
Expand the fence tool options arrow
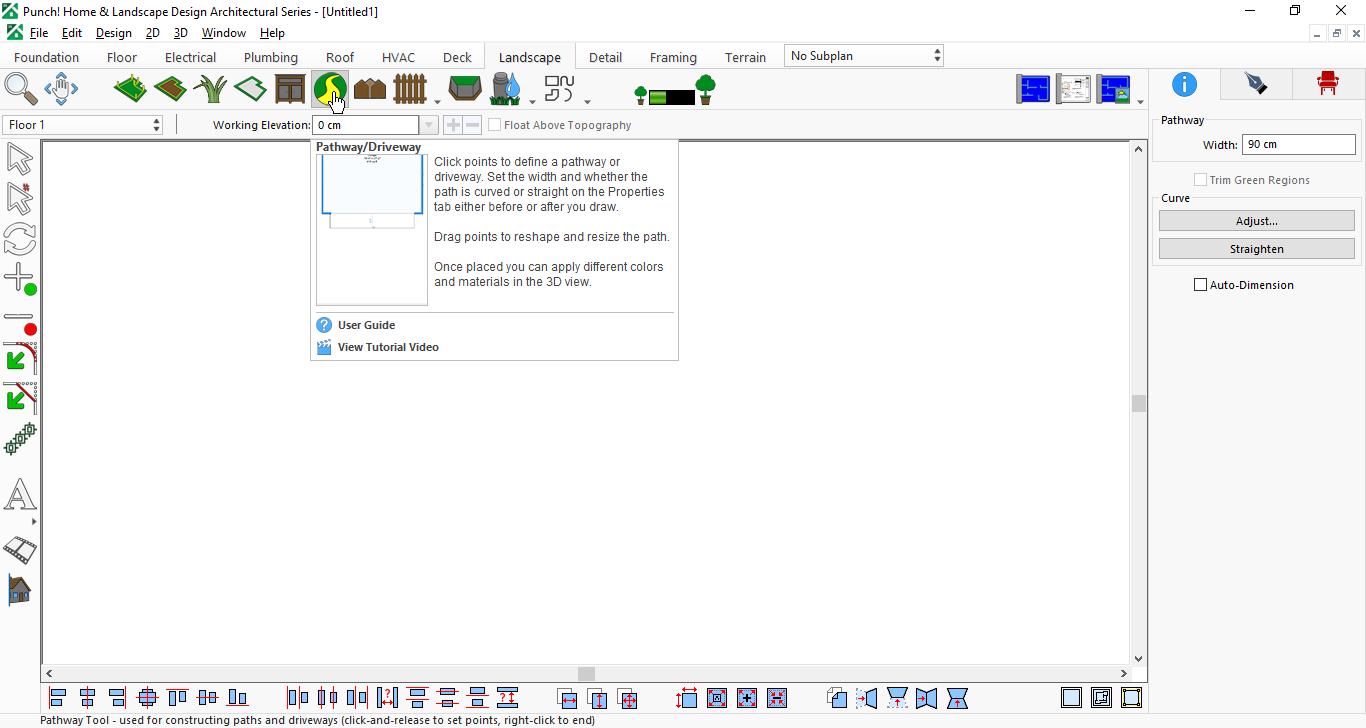pyautogui.click(x=437, y=101)
